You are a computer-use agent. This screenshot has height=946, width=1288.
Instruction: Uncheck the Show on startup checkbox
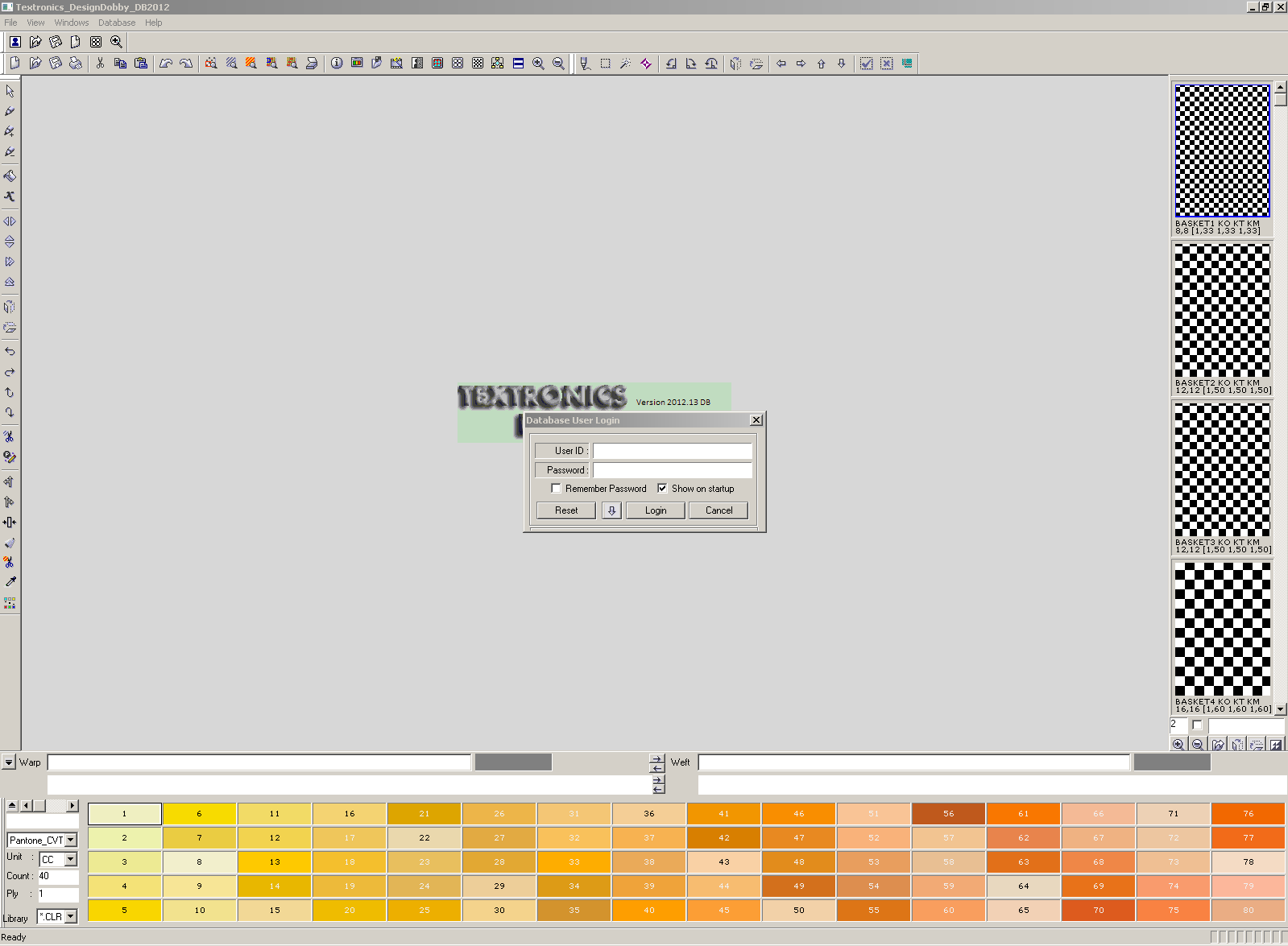tap(662, 488)
